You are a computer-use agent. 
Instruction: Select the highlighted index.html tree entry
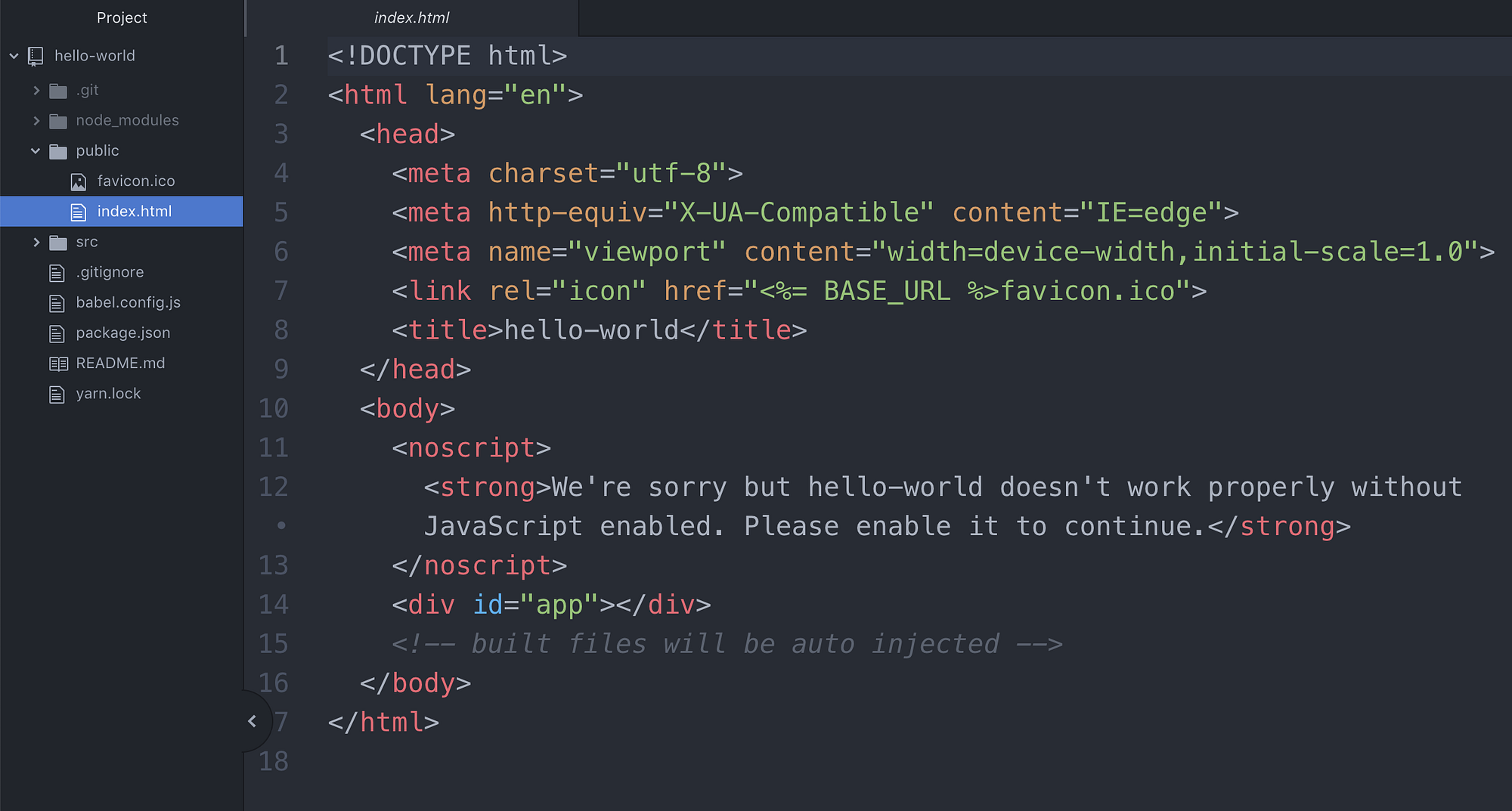tap(135, 211)
